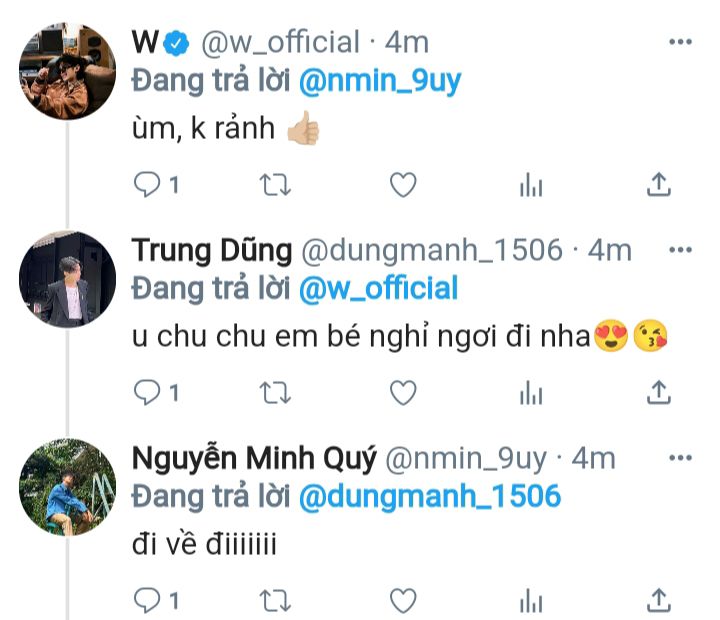This screenshot has height=620, width=720.
Task: Like W's "ùm, k rảnh" tweet
Action: click(x=403, y=184)
